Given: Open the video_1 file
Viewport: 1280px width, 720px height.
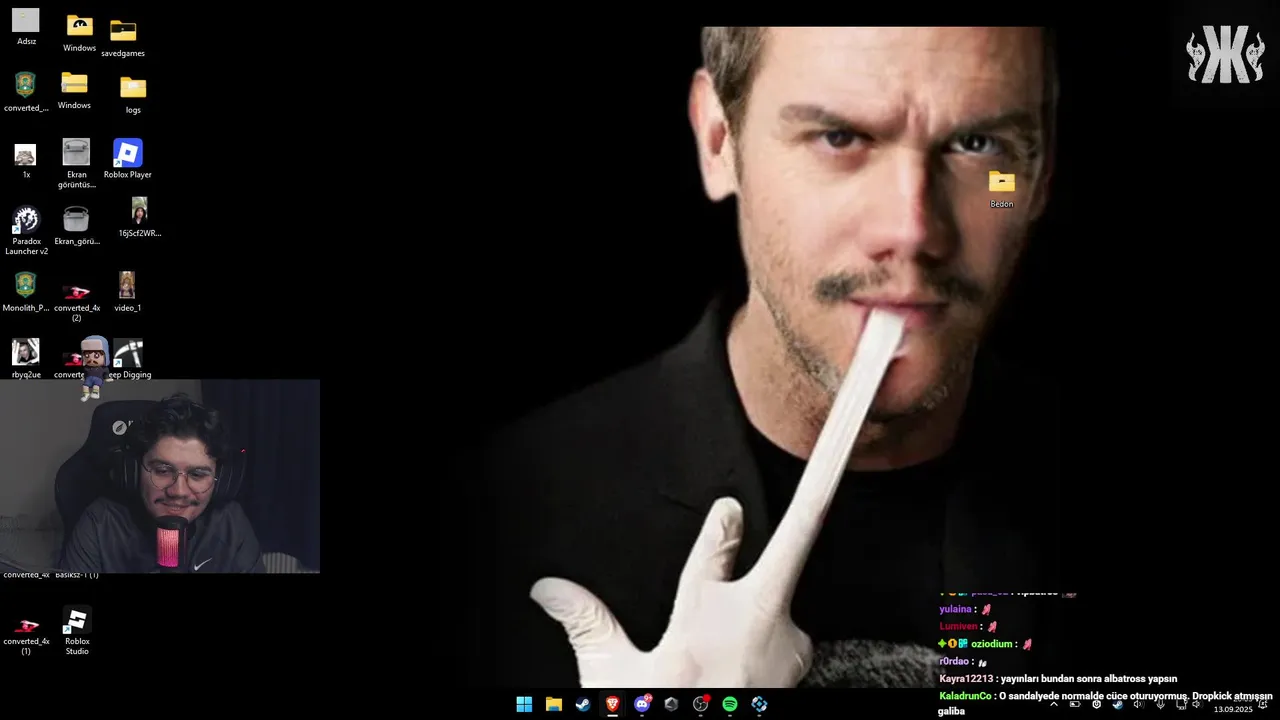Looking at the screenshot, I should click(x=127, y=292).
